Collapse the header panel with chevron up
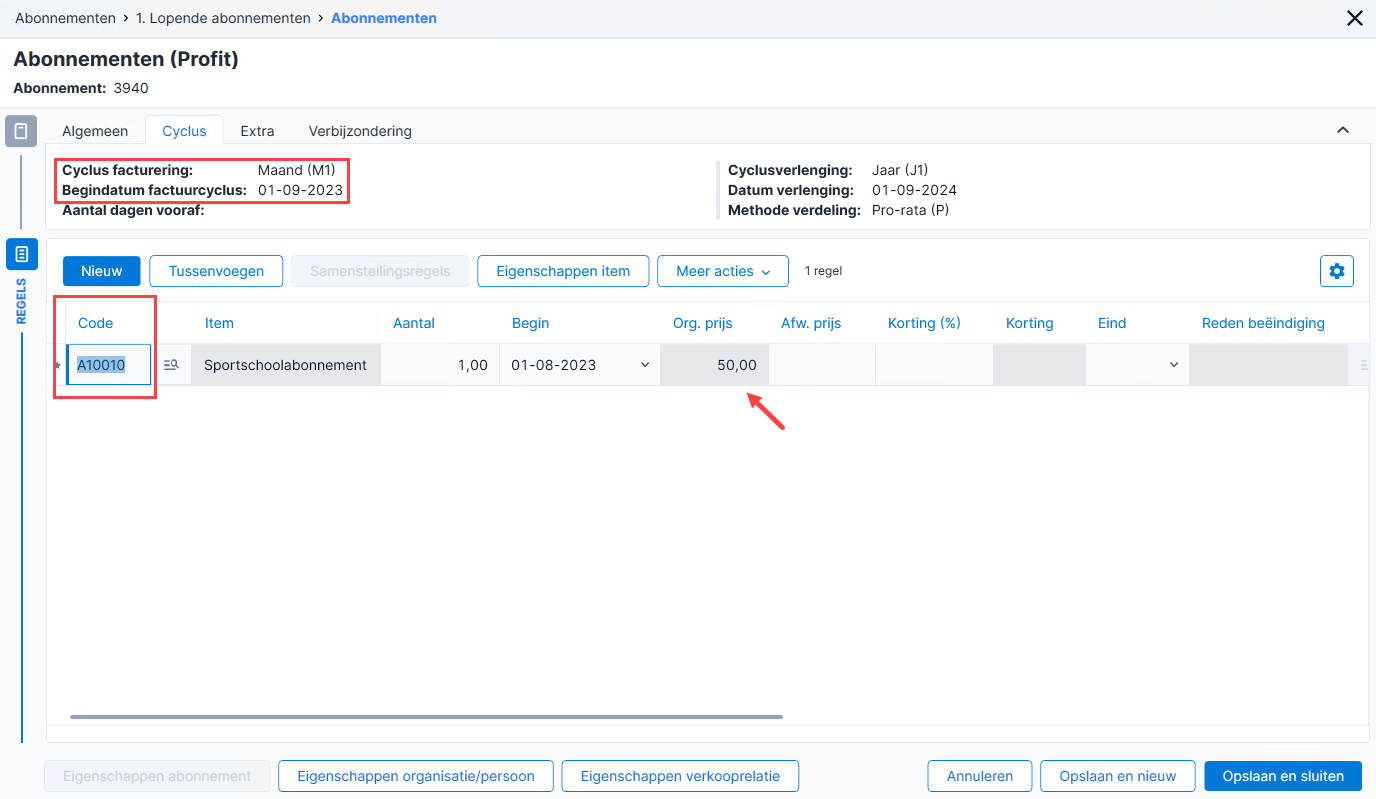 tap(1343, 130)
